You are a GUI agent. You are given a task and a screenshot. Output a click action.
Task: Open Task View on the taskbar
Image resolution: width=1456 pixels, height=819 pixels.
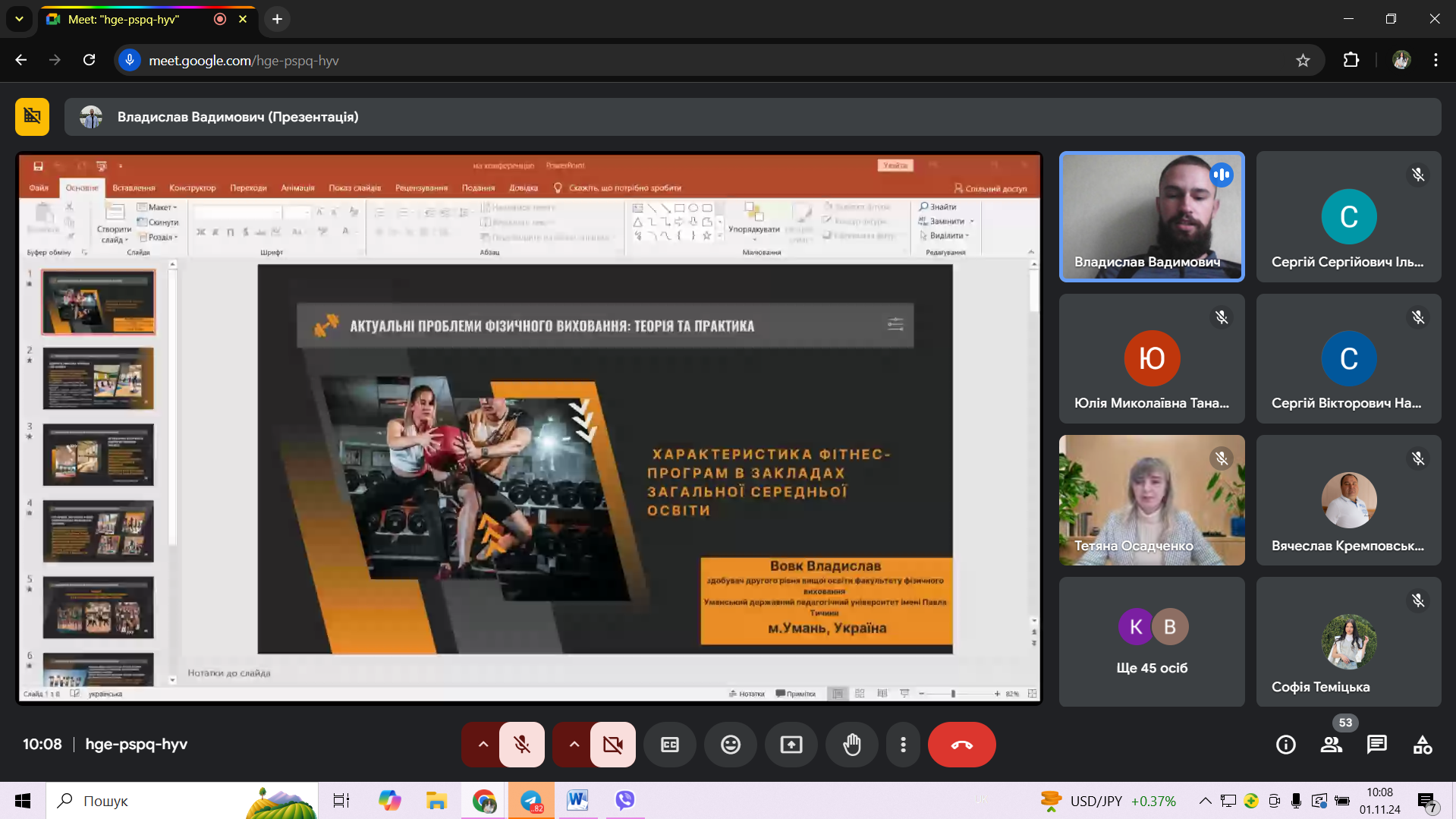[341, 801]
